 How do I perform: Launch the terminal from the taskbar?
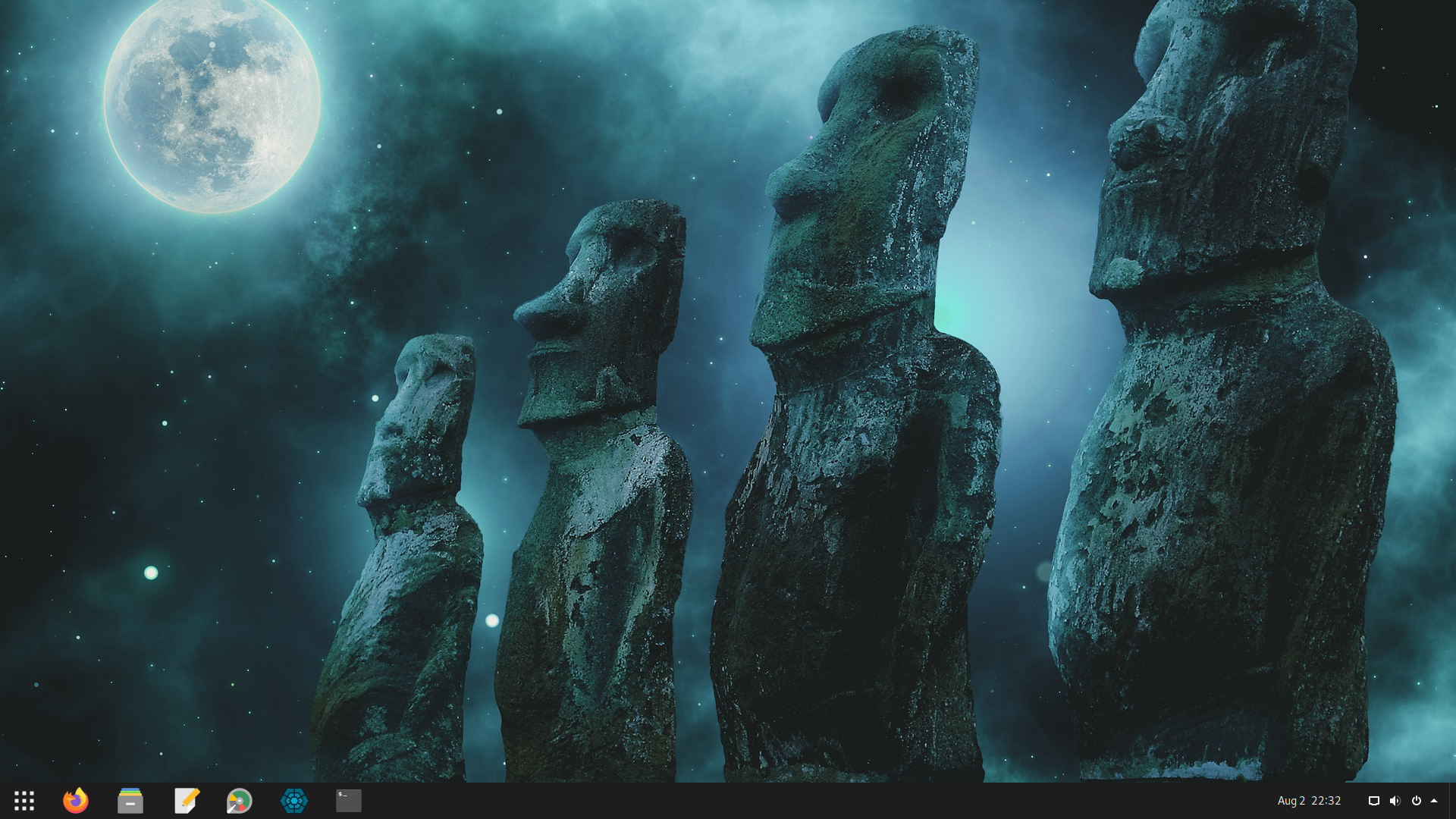[x=349, y=801]
